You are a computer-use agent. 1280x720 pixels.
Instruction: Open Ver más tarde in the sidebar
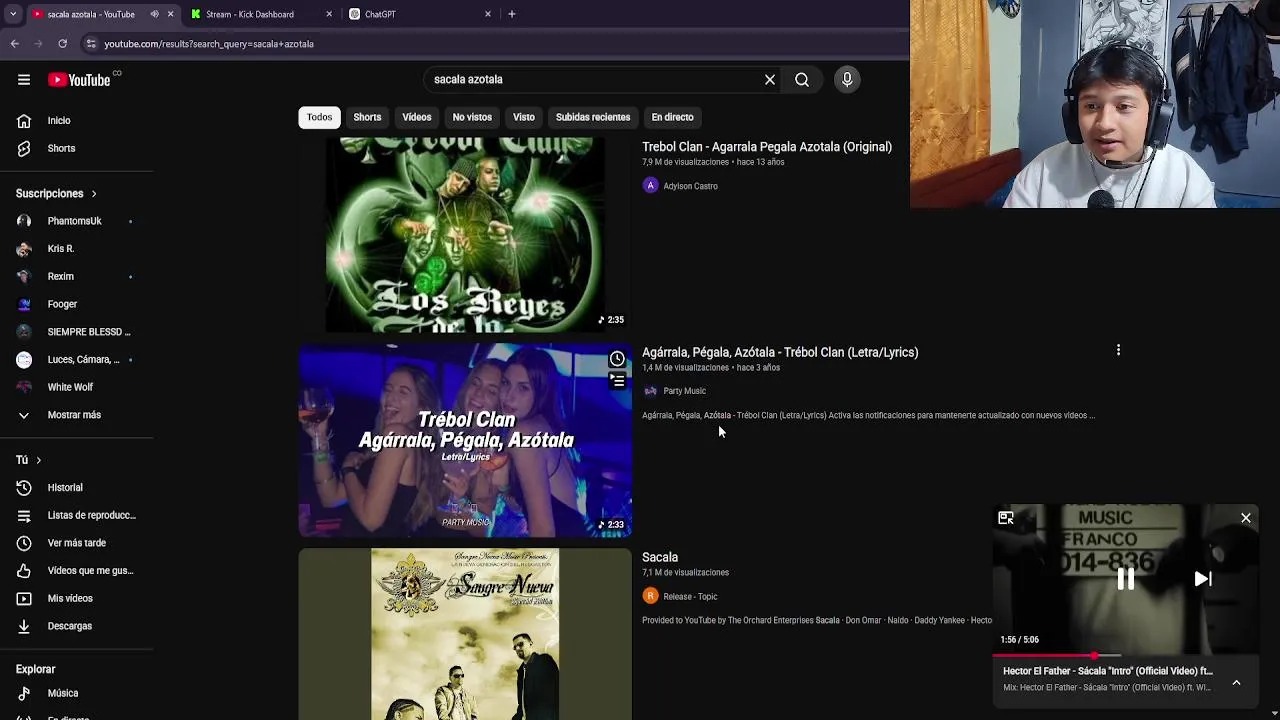[x=76, y=543]
